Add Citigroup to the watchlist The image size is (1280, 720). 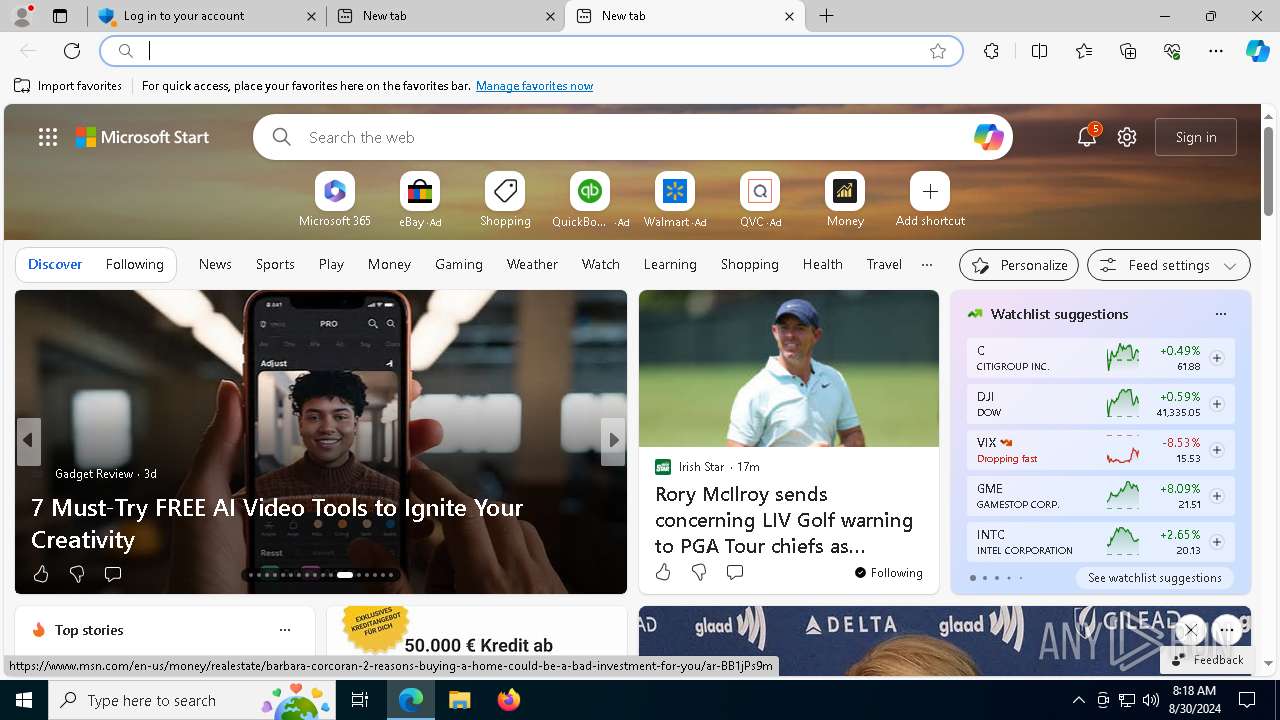(x=1217, y=358)
